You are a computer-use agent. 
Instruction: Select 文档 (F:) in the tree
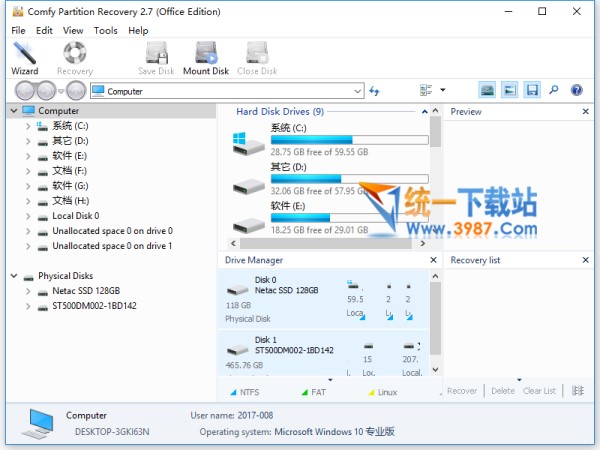click(69, 171)
